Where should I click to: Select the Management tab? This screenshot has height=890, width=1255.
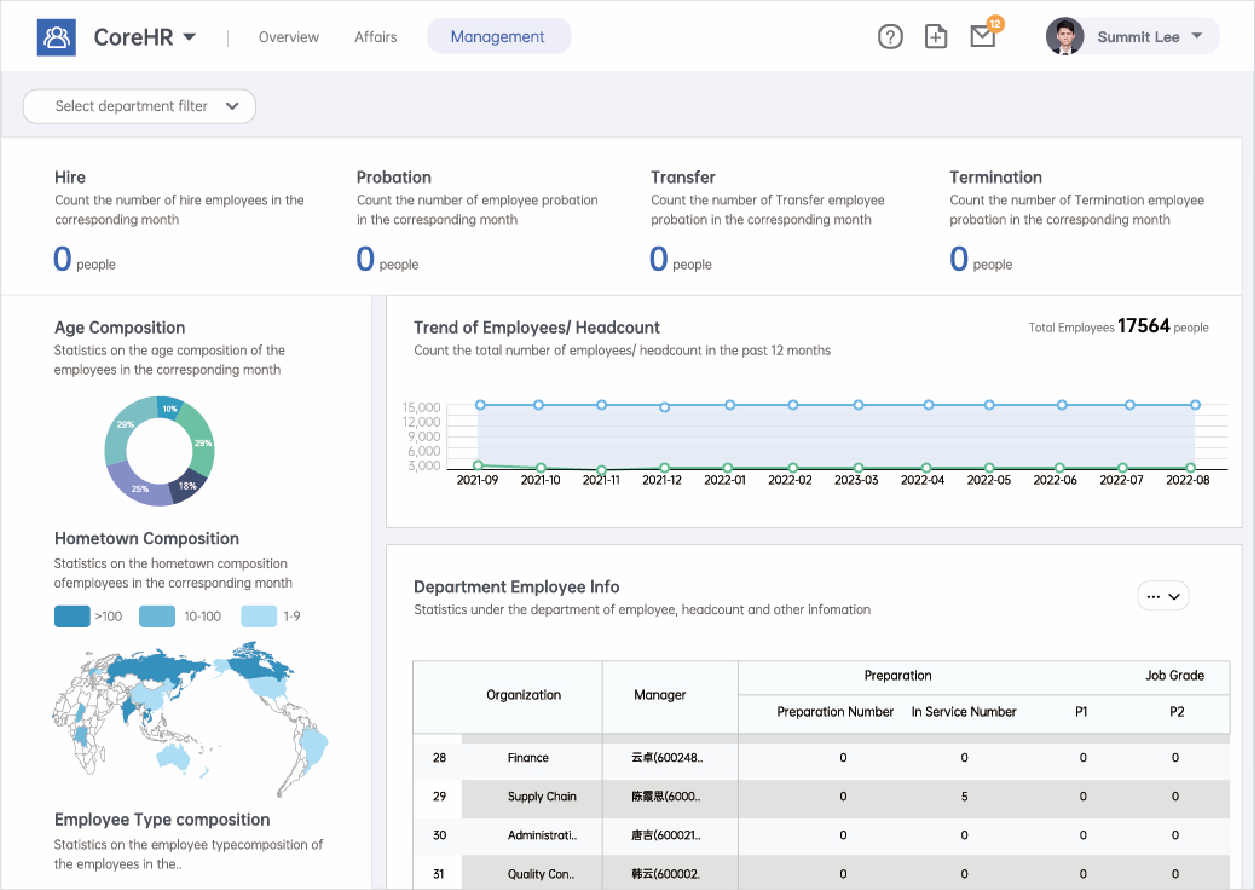coord(498,37)
